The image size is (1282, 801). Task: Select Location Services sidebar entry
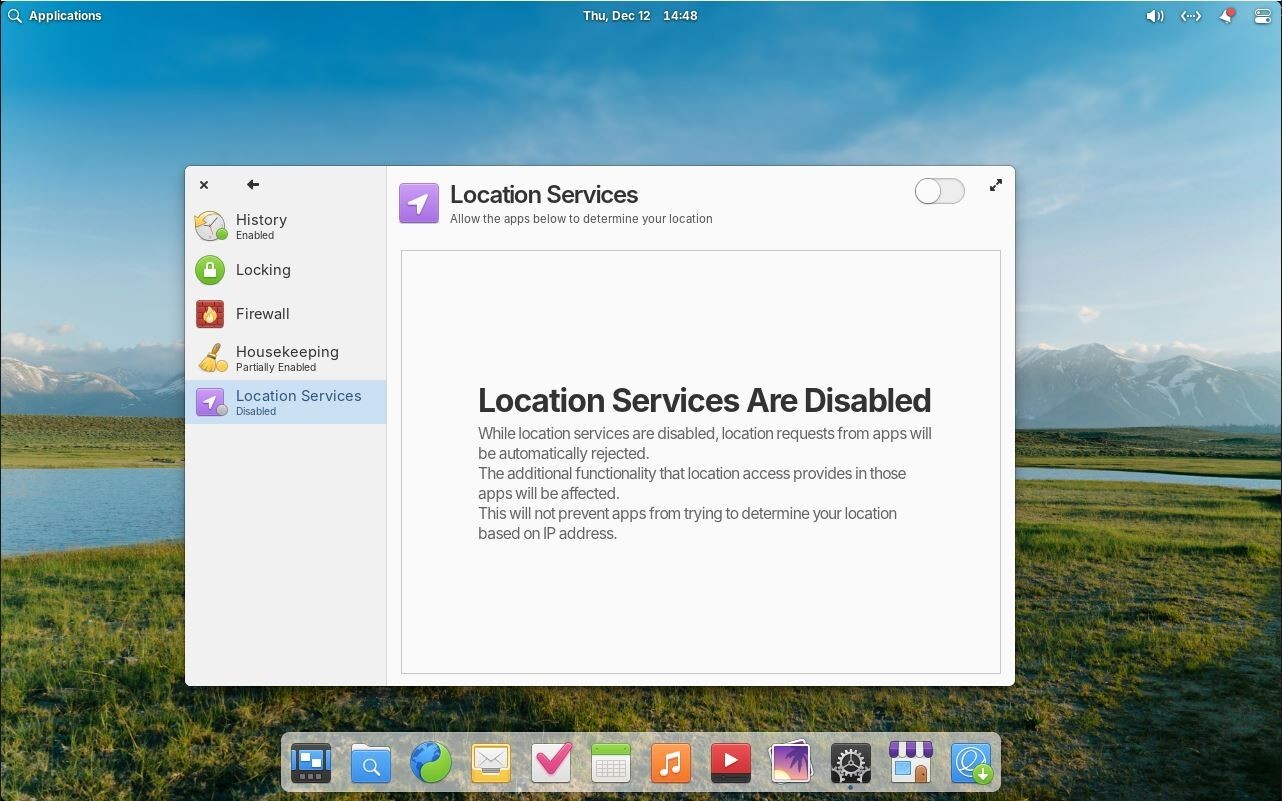286,402
